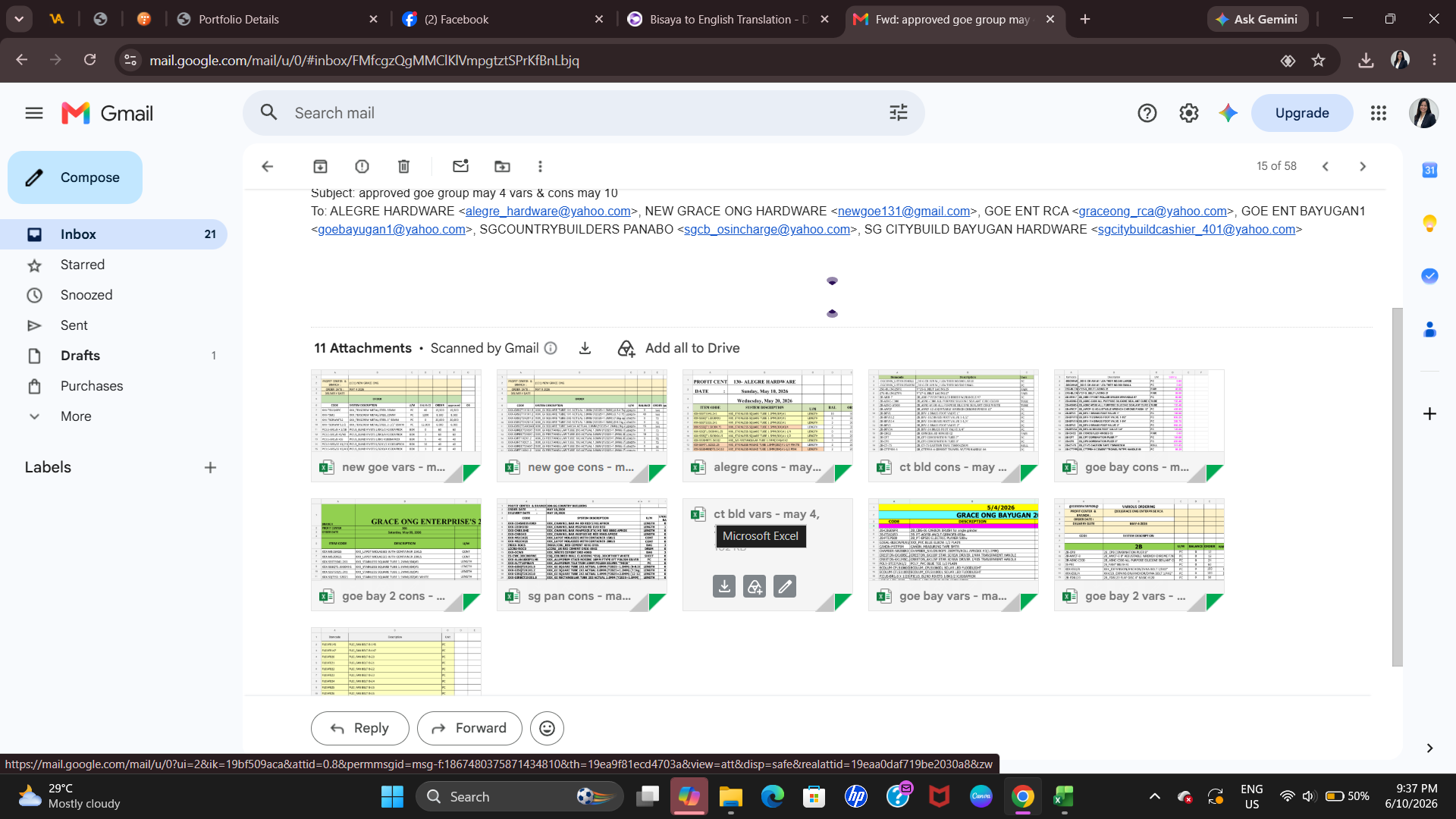Open the alegre cons spreadsheet thumbnail
This screenshot has width=1456, height=819.
(767, 411)
